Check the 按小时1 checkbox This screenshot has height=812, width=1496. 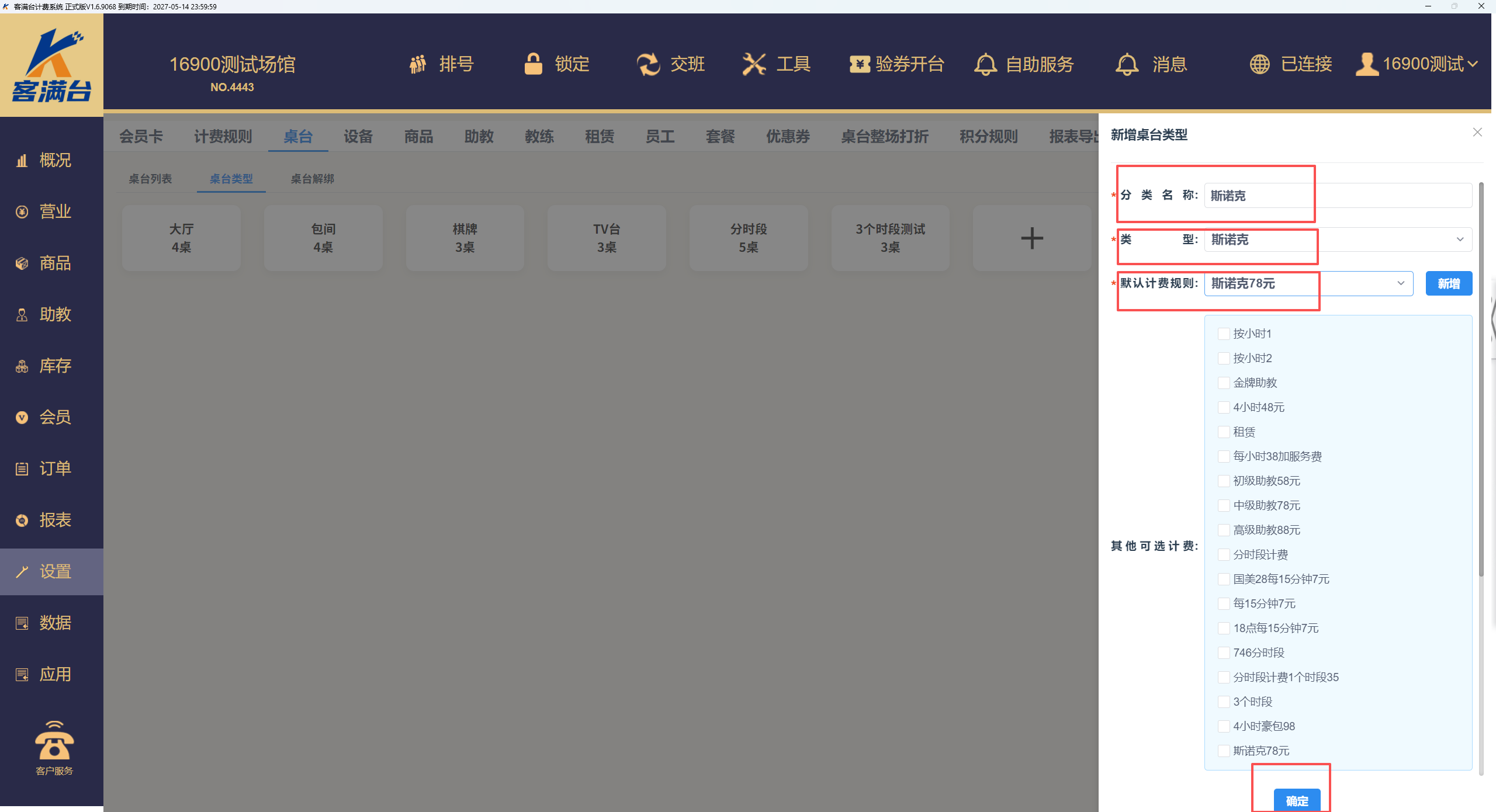pyautogui.click(x=1224, y=334)
